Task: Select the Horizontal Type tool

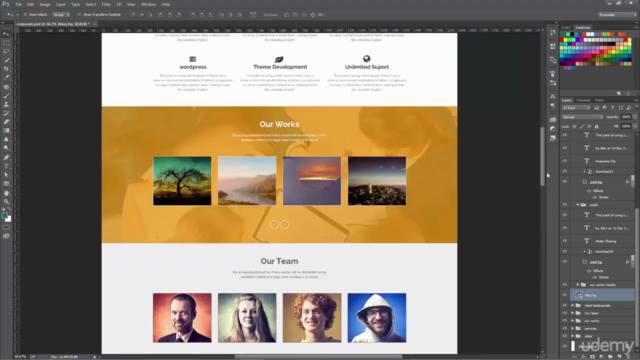Action: click(x=6, y=166)
